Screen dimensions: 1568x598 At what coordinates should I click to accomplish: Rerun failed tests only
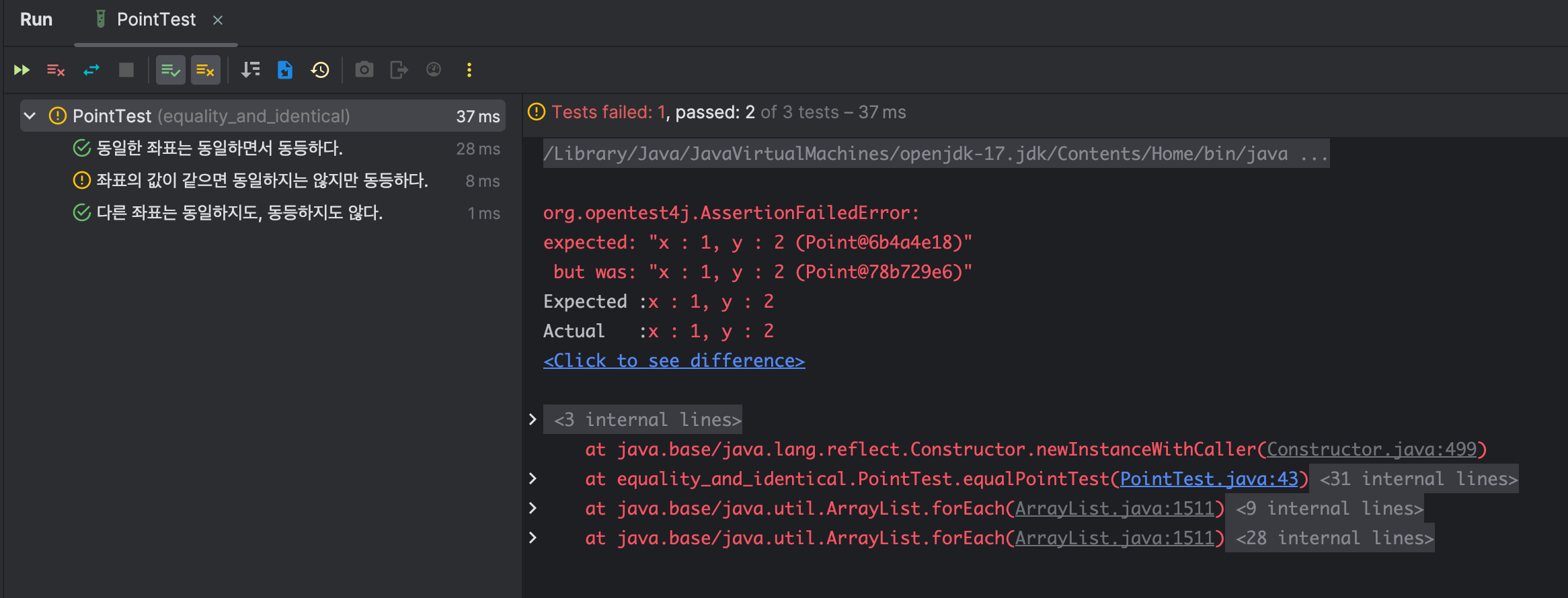point(56,70)
